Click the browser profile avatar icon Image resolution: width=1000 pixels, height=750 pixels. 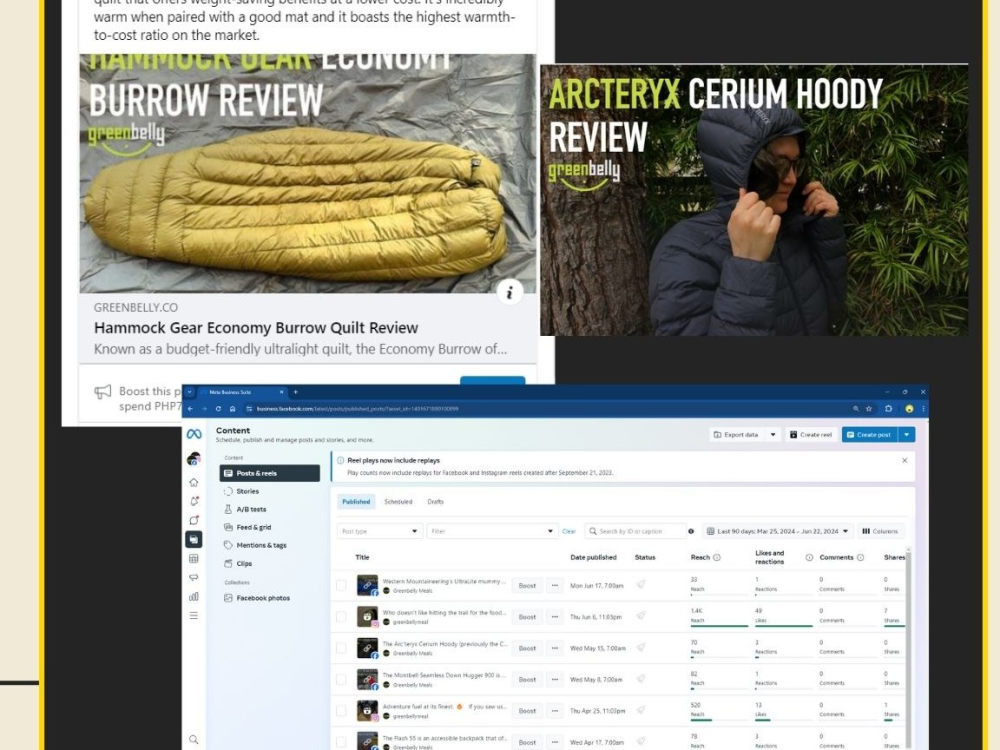[909, 409]
